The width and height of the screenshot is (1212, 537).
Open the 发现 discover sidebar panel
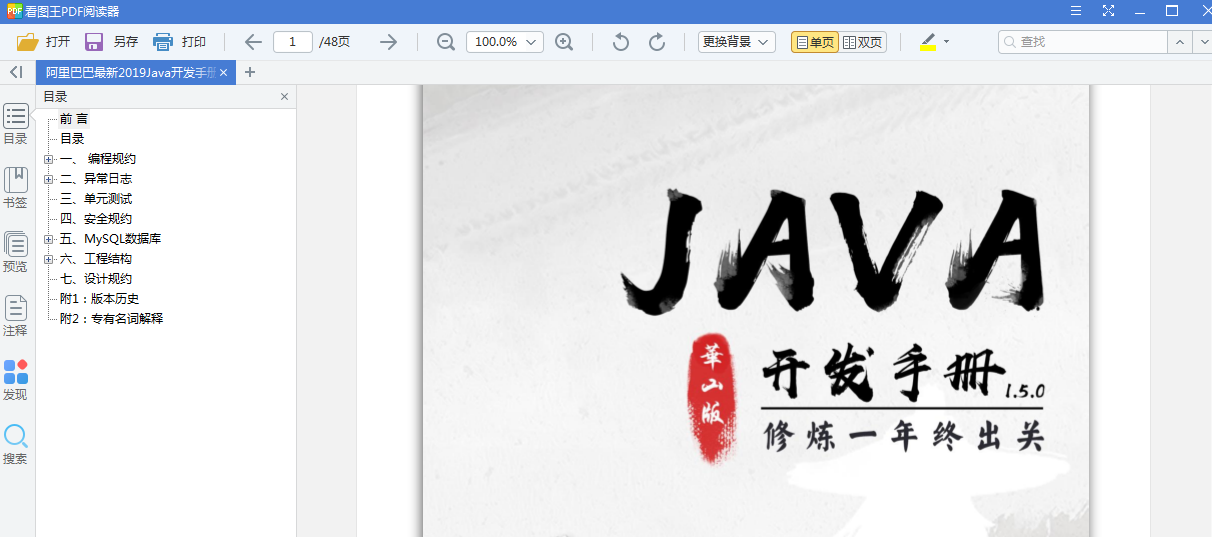15,380
